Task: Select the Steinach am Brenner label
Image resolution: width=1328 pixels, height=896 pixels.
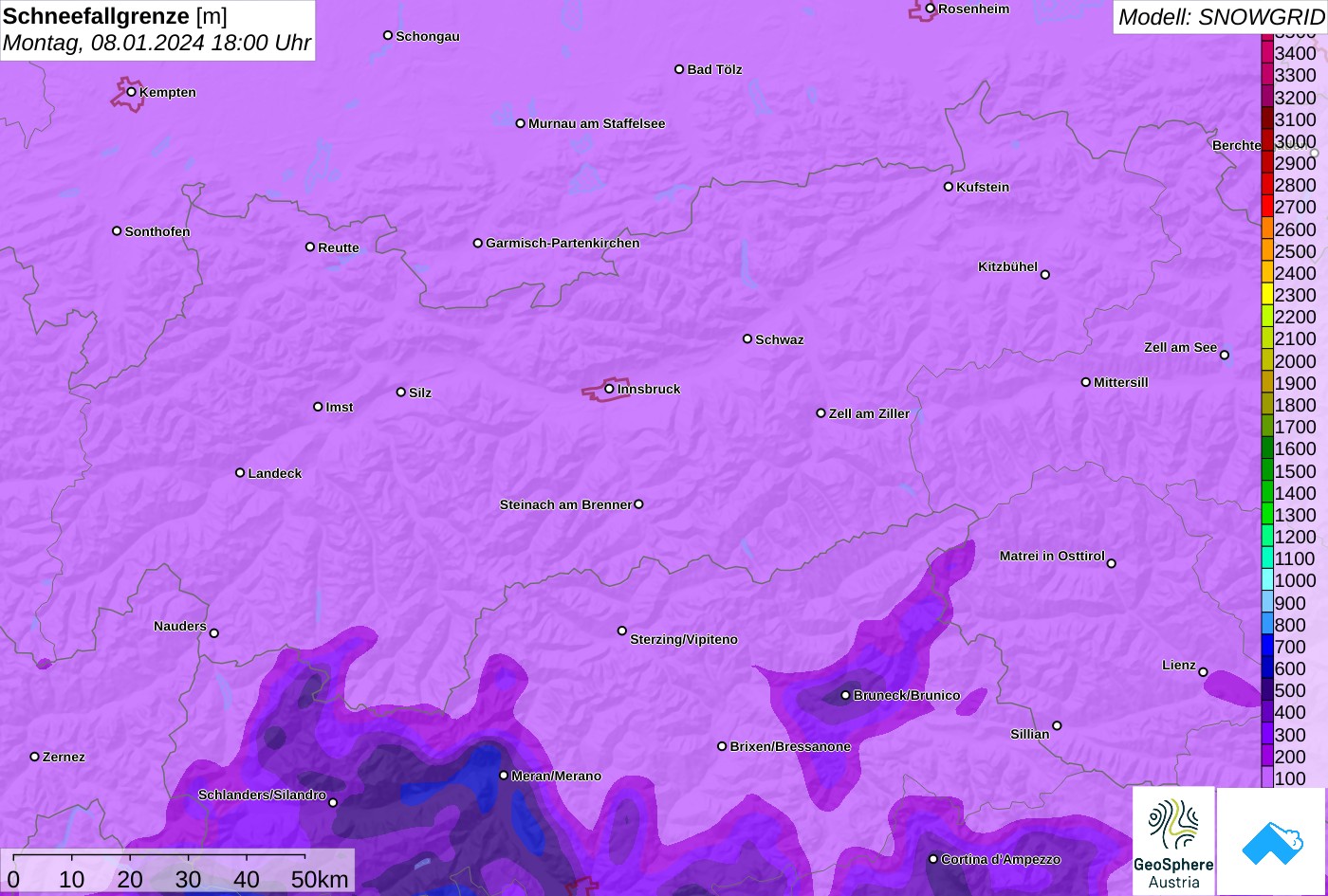Action: click(x=565, y=504)
